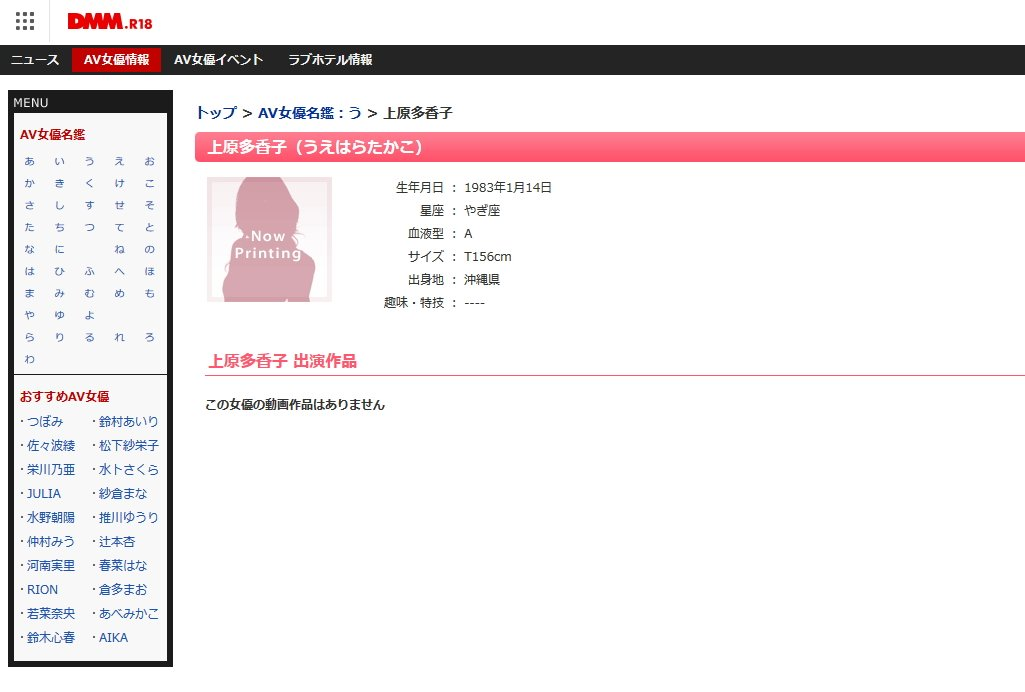Click the AIKA recommended link
This screenshot has width=1025, height=692.
tap(114, 637)
